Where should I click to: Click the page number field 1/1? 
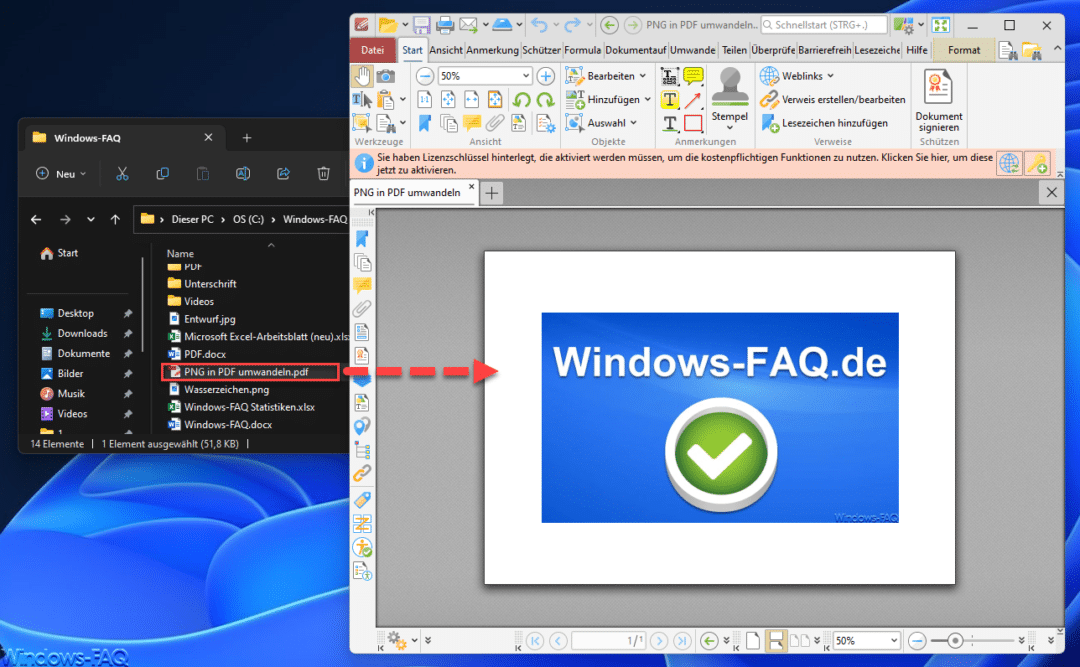608,641
